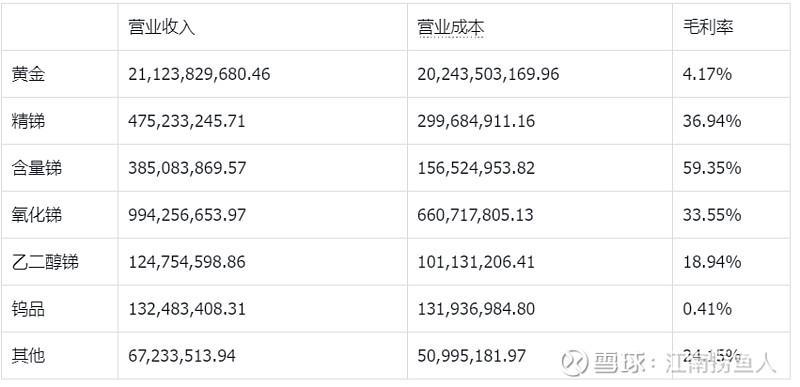Click the 氧化锑 row label

37,215
